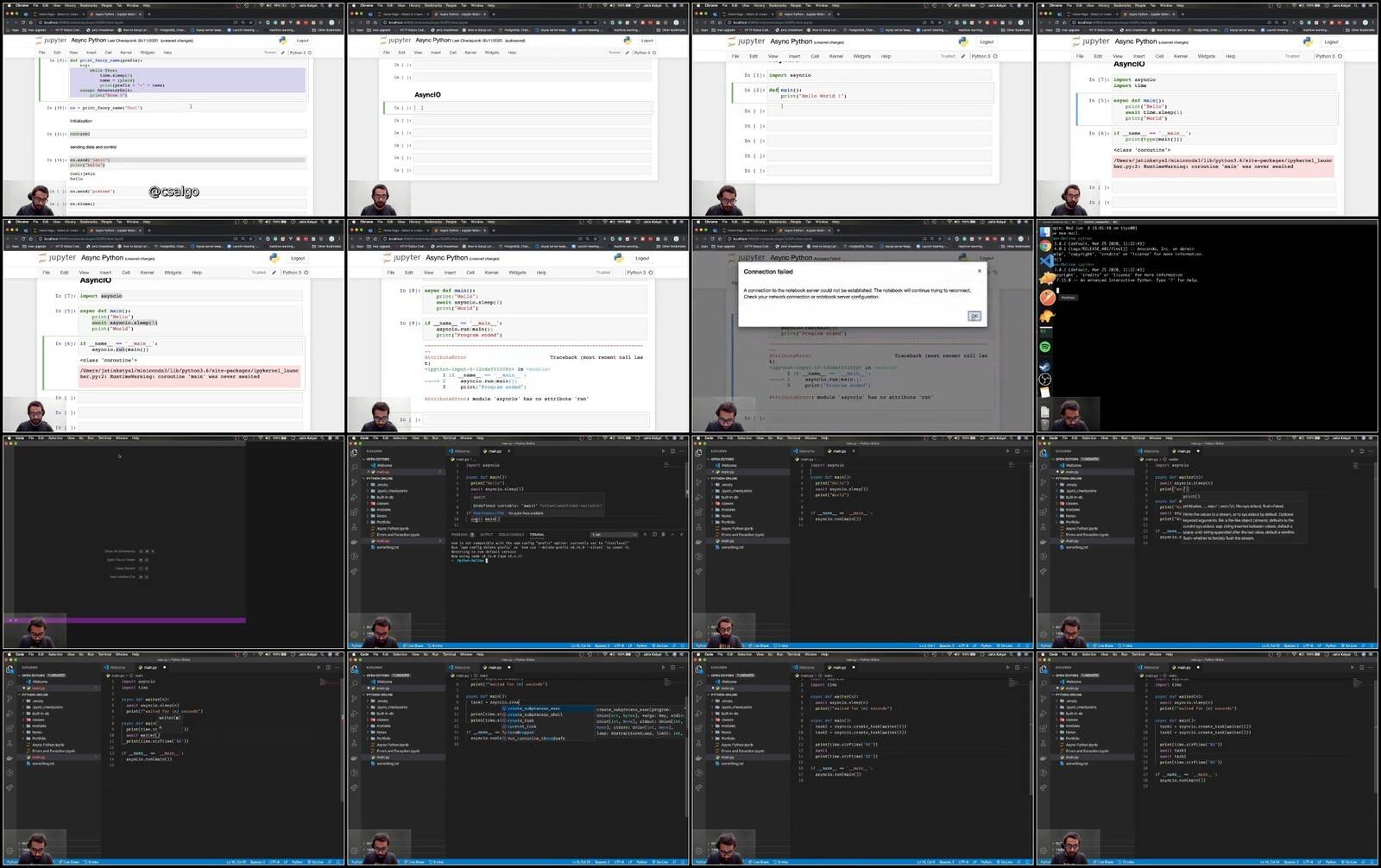Click the Jupyter logo in print_fancy_name frame
The width and height of the screenshot is (1381, 868).
pyautogui.click(x=51, y=41)
